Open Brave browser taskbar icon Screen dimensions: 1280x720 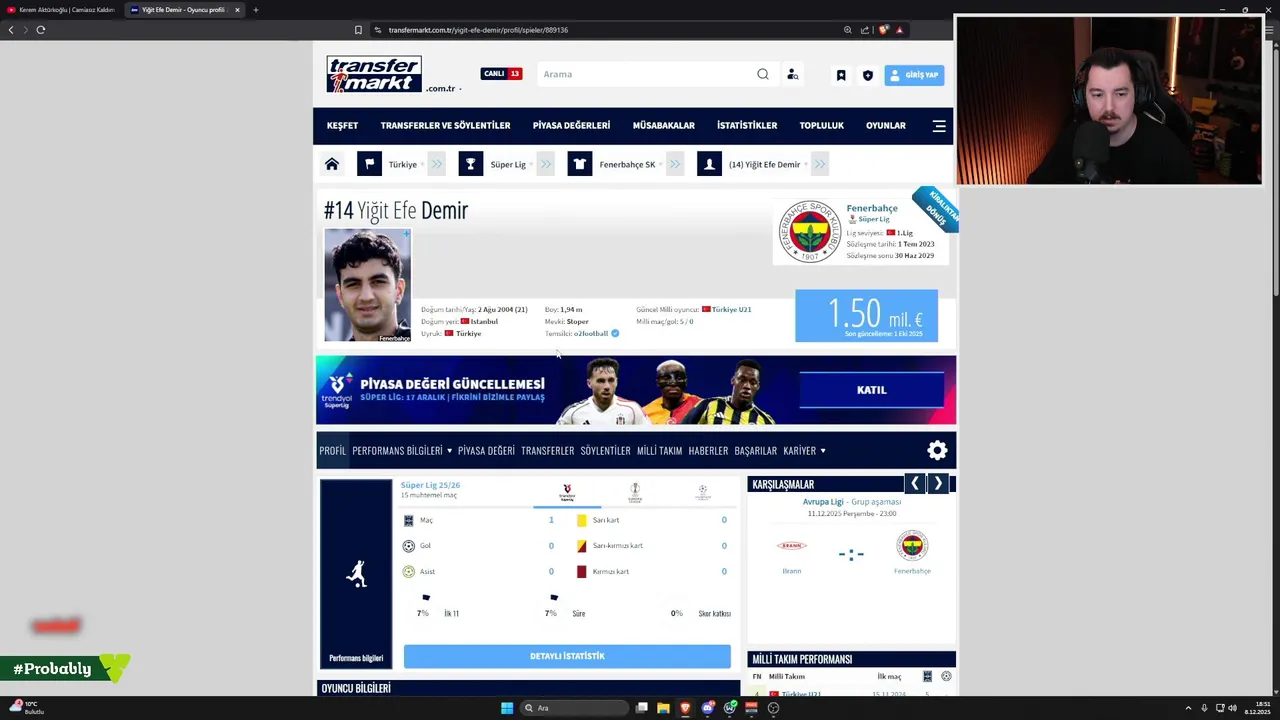coord(685,708)
